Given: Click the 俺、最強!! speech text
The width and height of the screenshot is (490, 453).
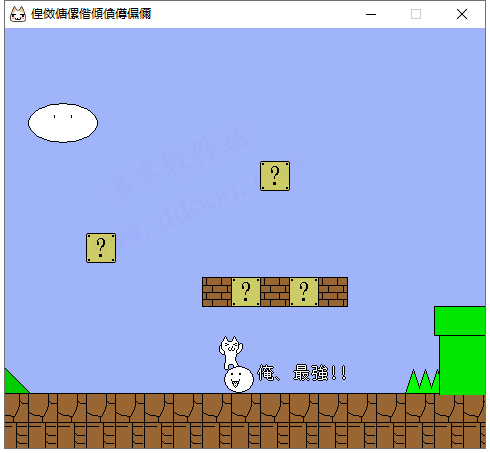Looking at the screenshot, I should (x=302, y=373).
